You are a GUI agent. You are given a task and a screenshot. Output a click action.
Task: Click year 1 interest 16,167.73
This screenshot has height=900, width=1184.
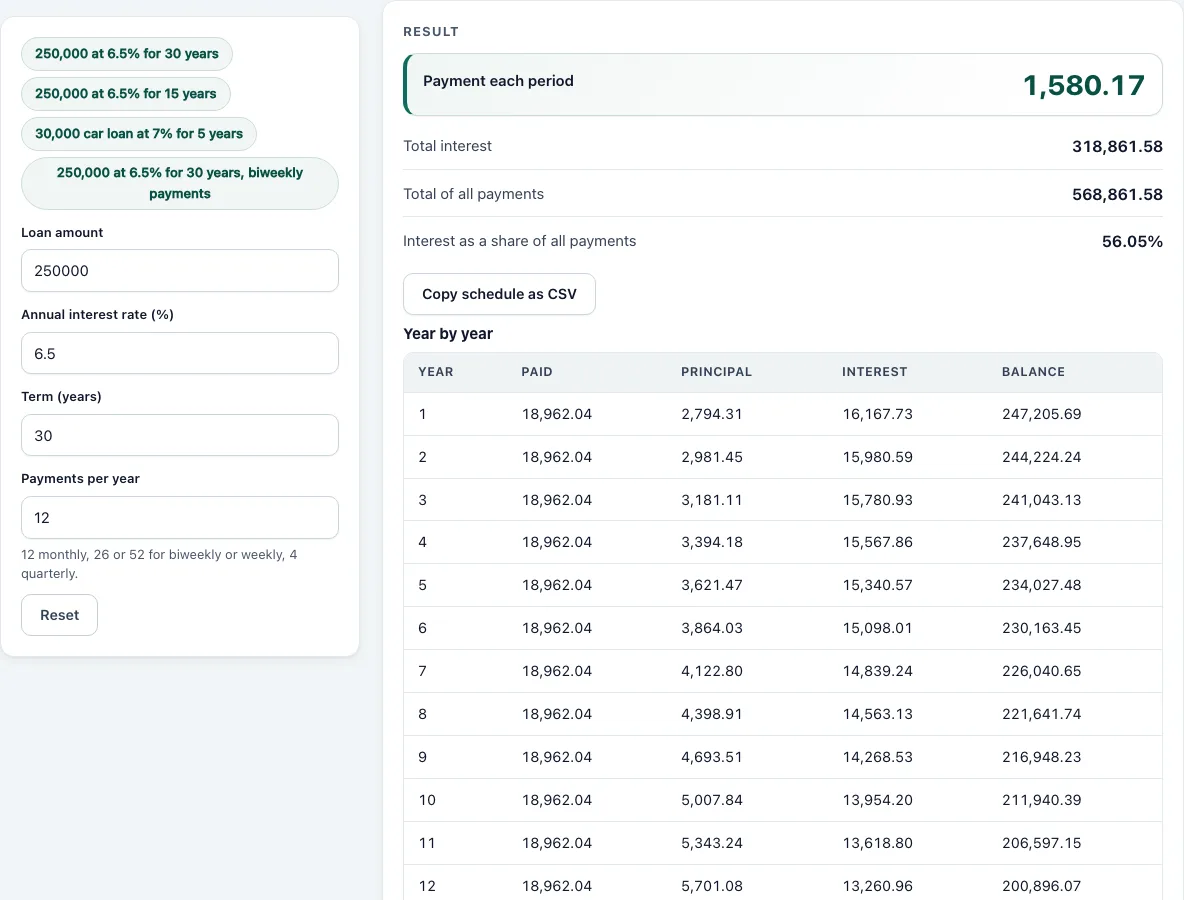pos(877,414)
